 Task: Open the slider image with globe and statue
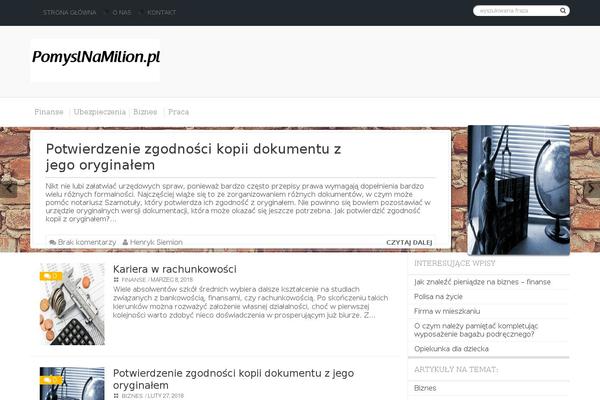pos(518,190)
